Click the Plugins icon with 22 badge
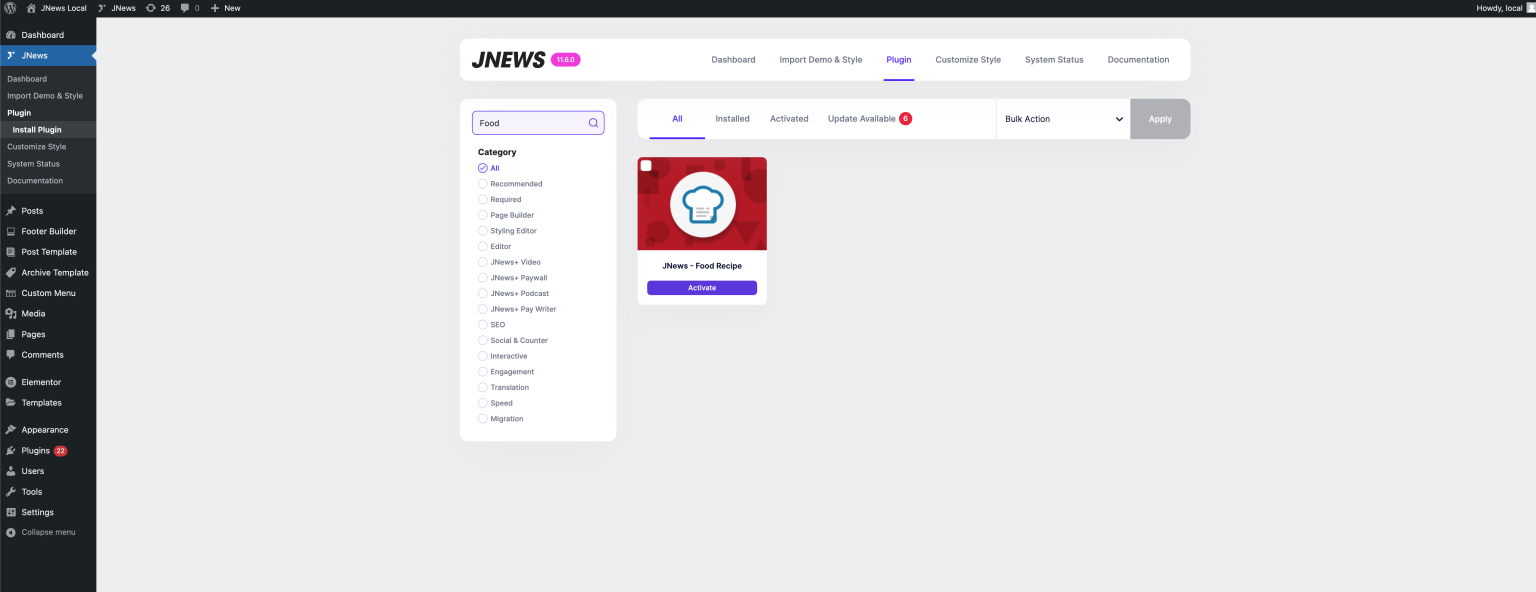This screenshot has height=592, width=1536. coord(9,450)
